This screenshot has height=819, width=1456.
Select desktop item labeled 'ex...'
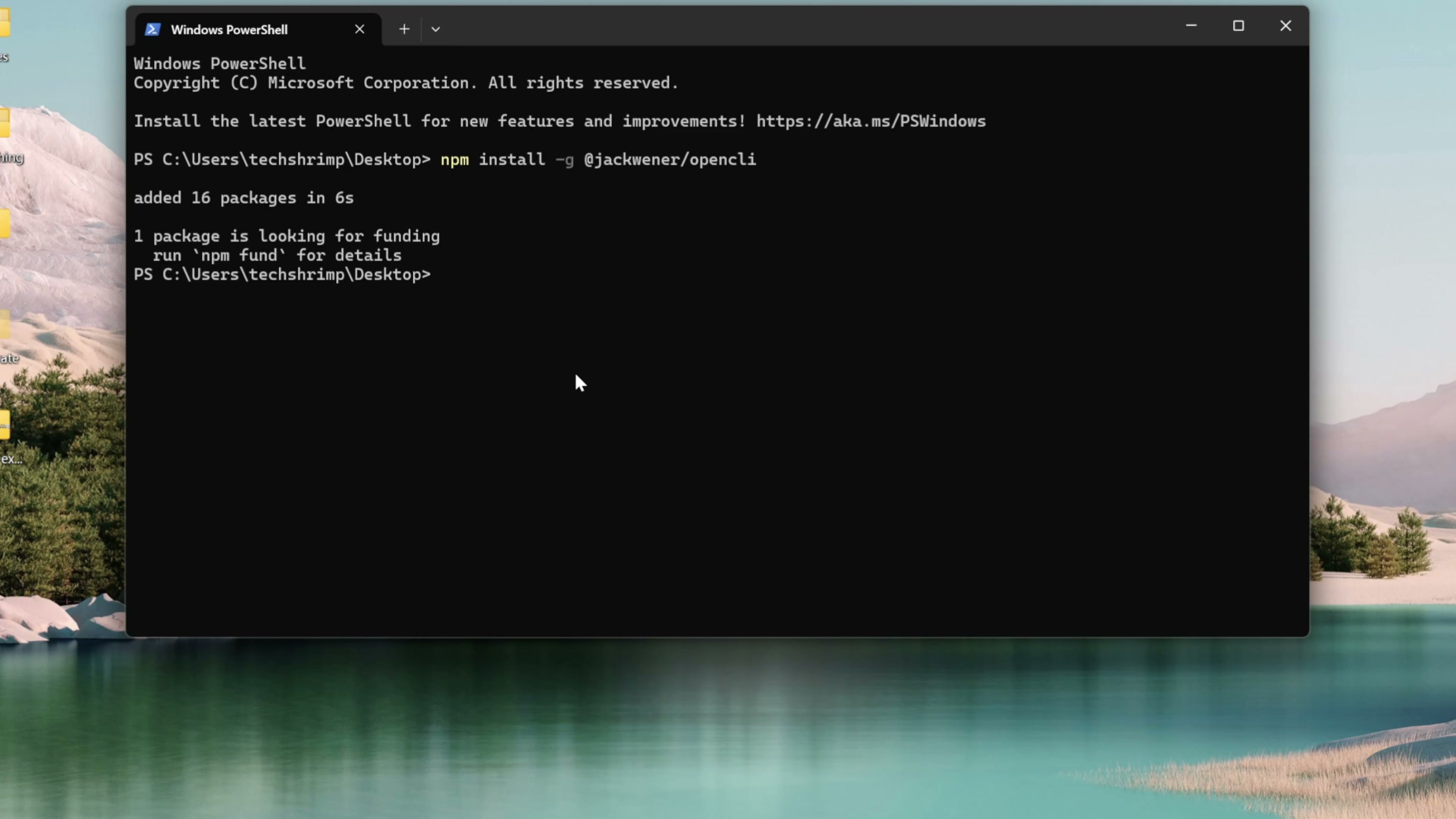[x=5, y=425]
